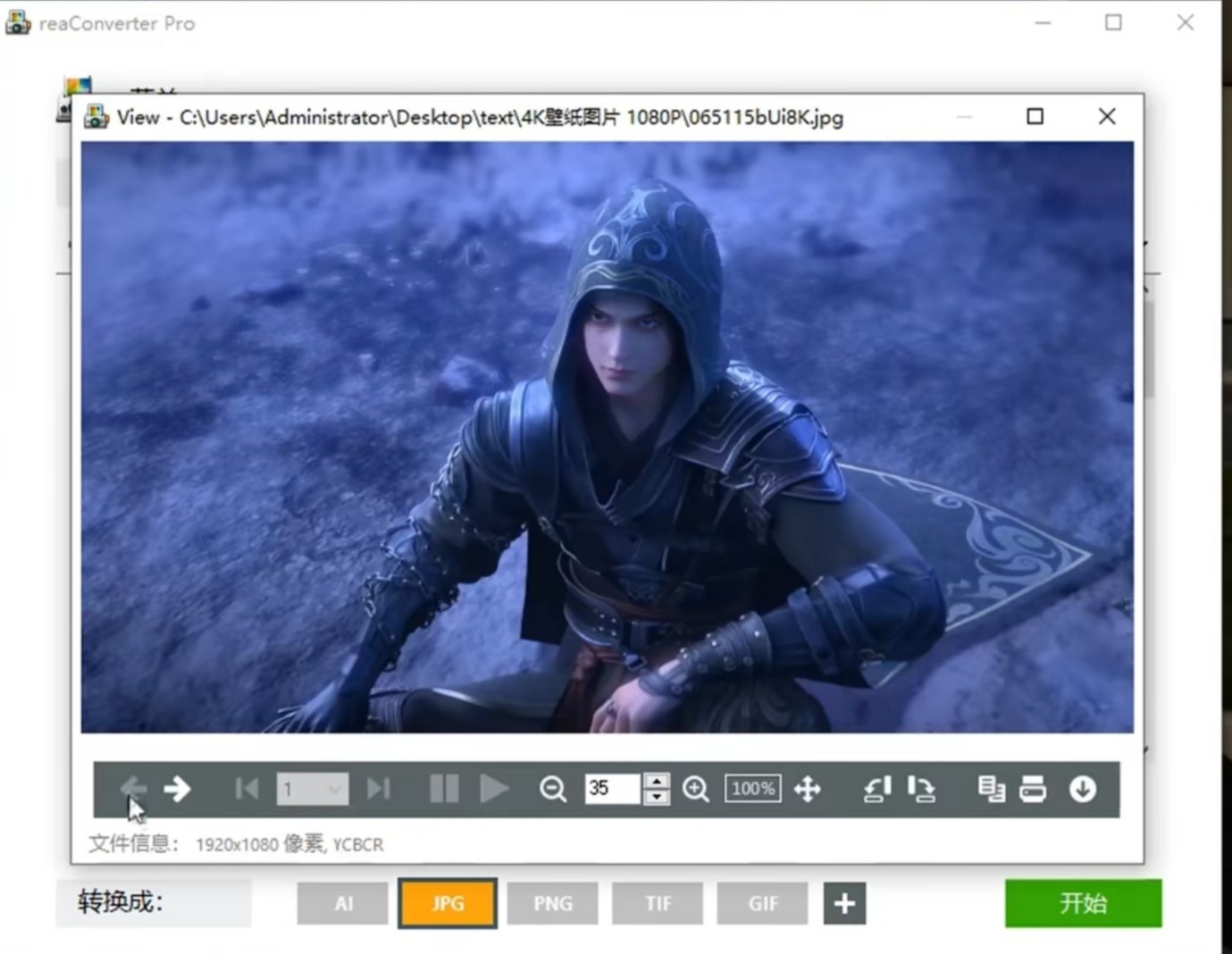Click the zoom out magnifier icon
Viewport: 1232px width, 954px height.
click(553, 789)
